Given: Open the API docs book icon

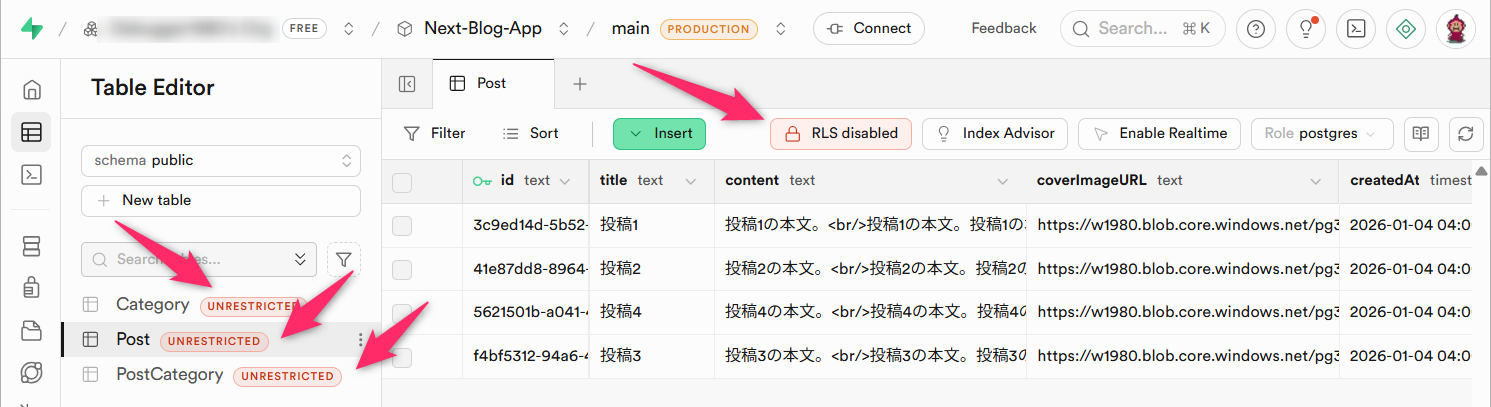Looking at the screenshot, I should point(1419,134).
